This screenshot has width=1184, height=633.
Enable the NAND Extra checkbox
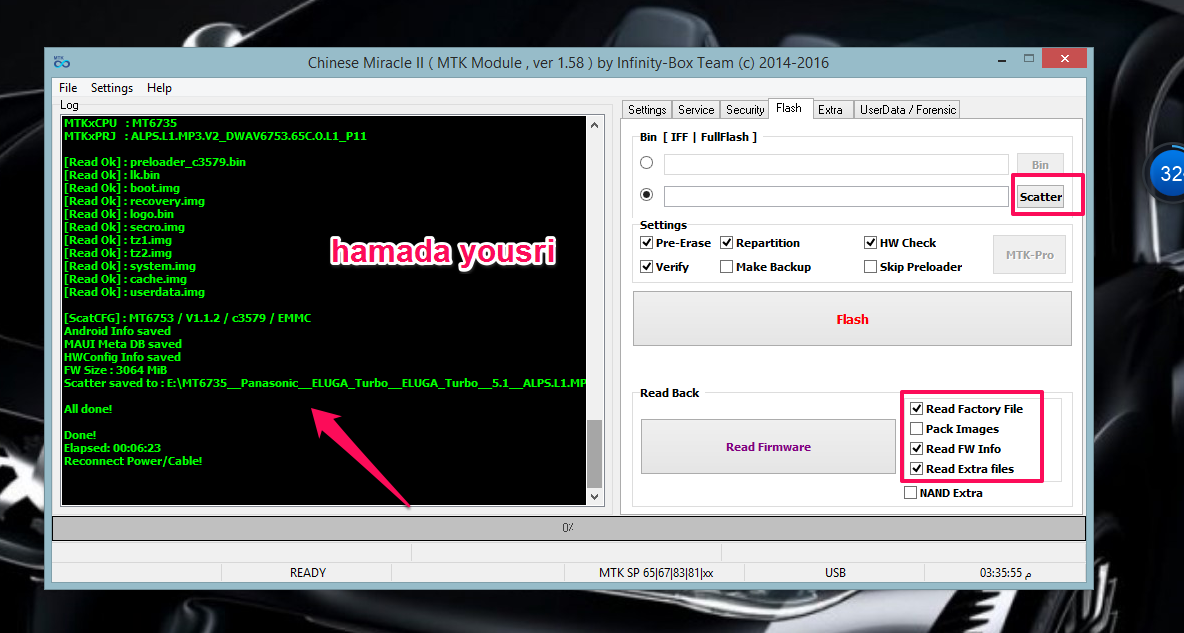pos(911,493)
